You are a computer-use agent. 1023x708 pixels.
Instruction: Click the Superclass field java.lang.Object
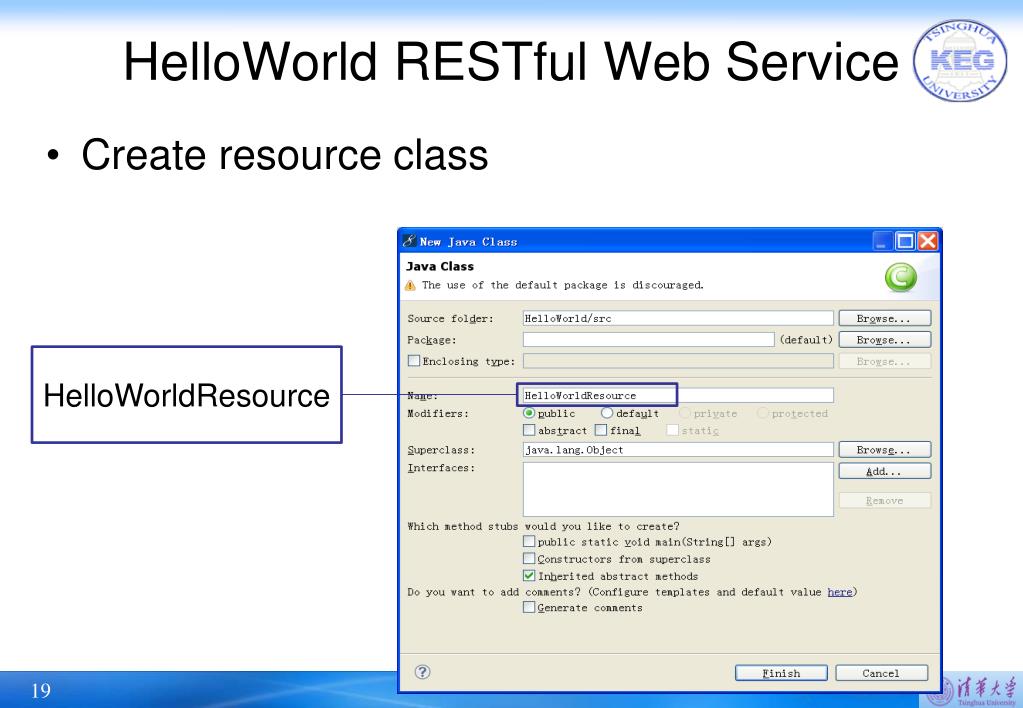point(678,450)
